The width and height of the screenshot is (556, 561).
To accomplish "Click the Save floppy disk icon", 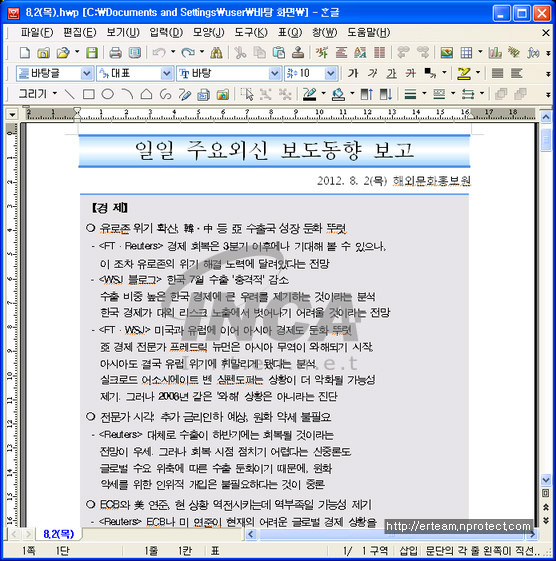I will [92, 53].
